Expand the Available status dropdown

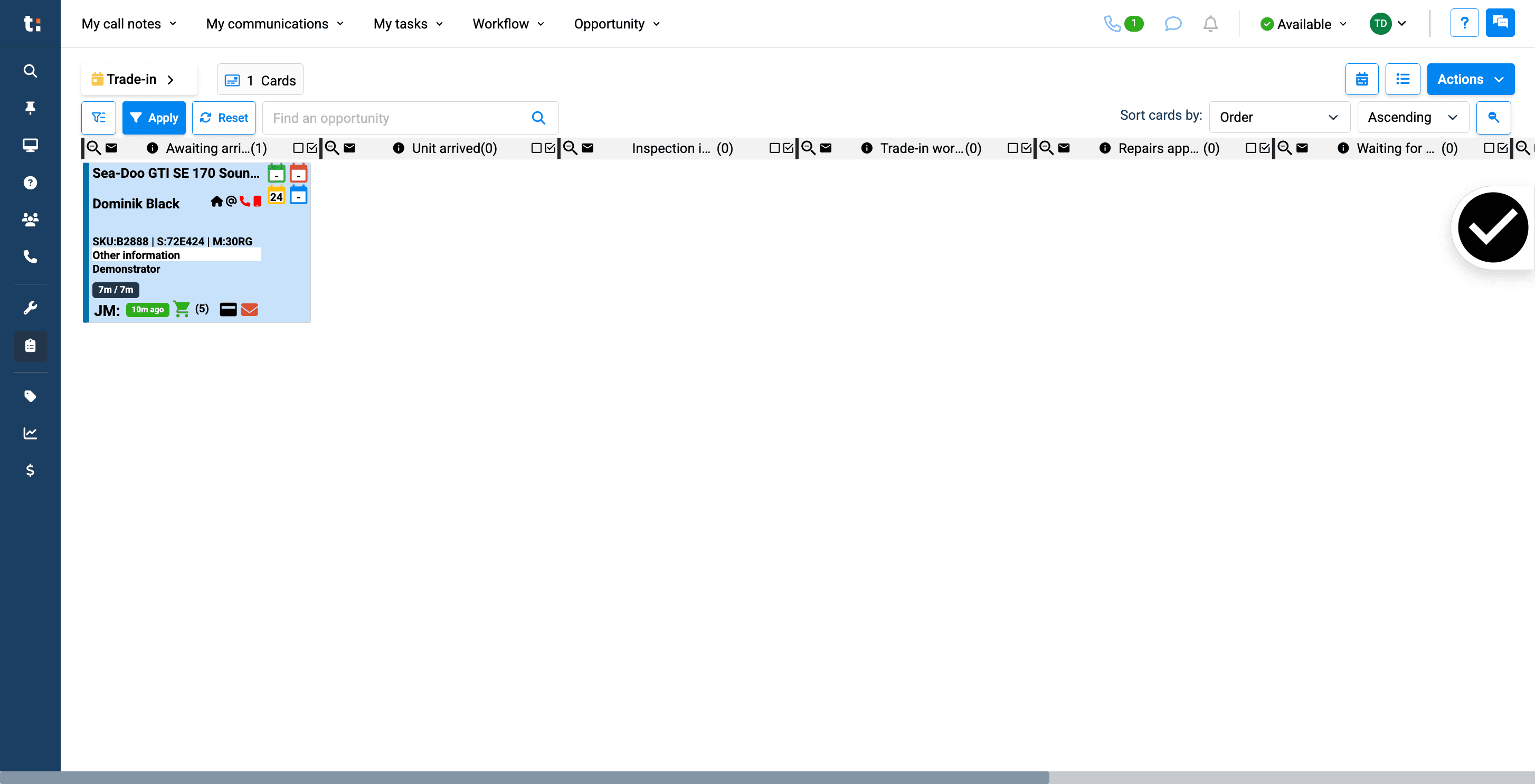1303,24
